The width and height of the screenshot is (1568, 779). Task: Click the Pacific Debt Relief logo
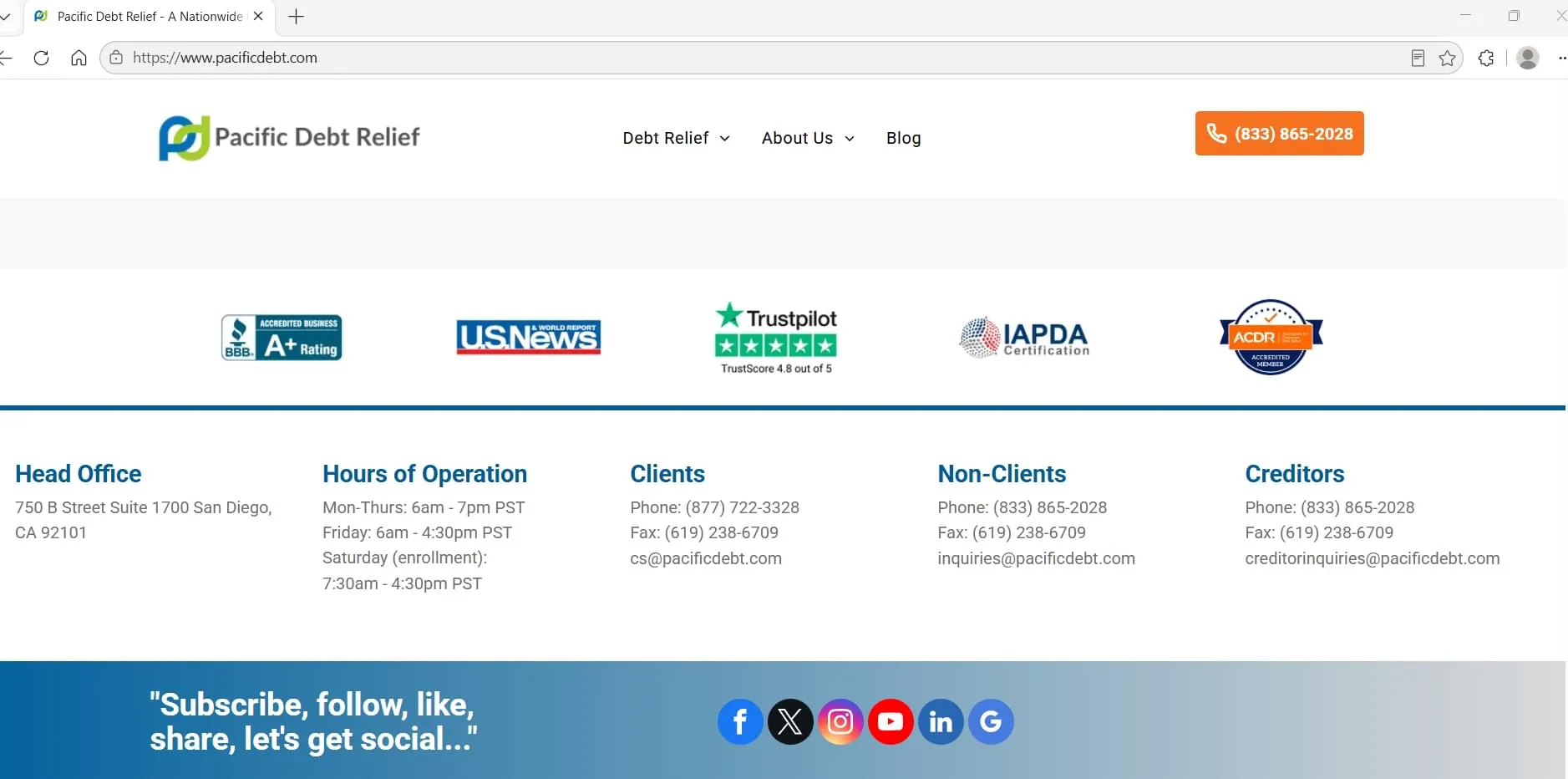pyautogui.click(x=289, y=138)
